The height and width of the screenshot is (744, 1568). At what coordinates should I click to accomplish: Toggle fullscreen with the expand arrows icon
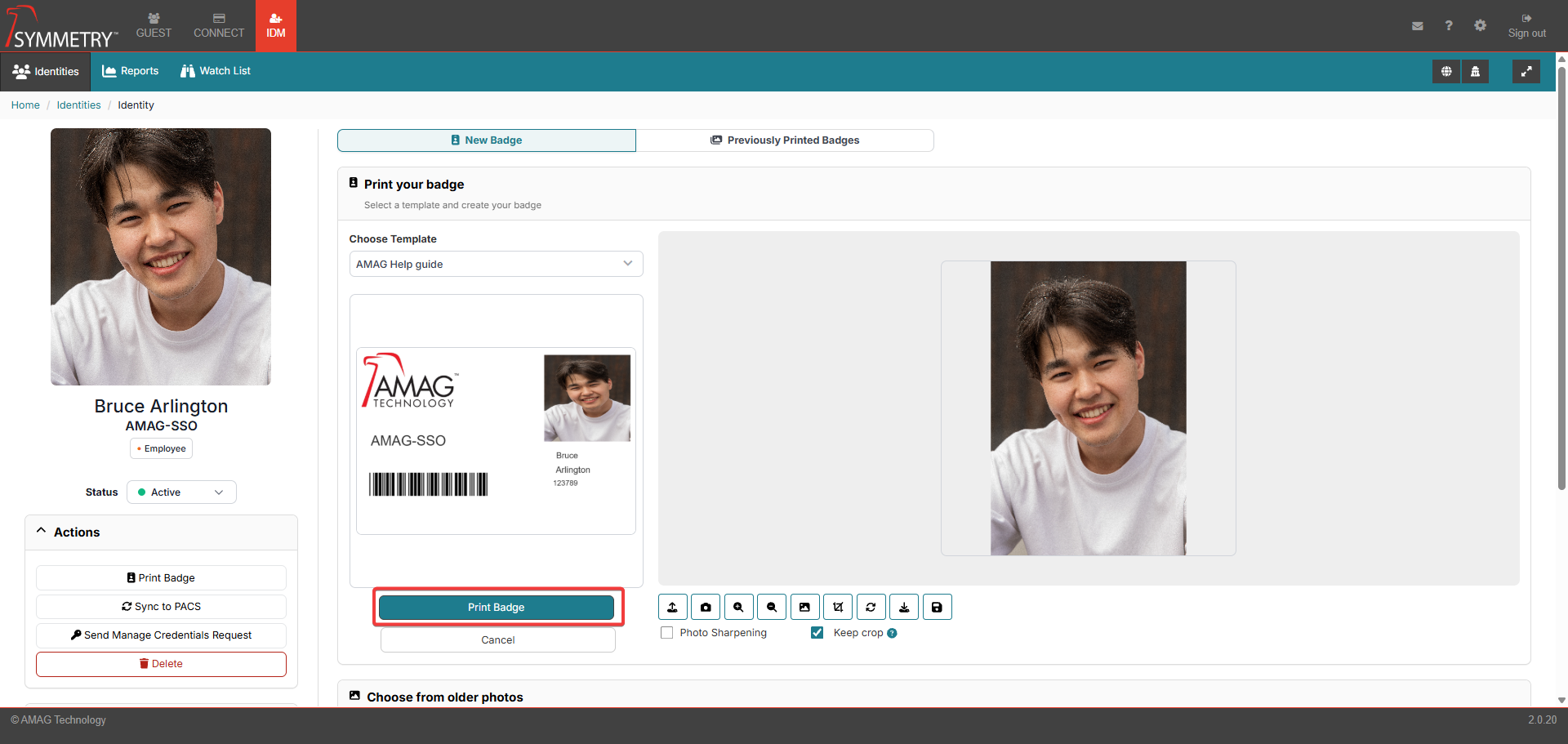pos(1526,71)
